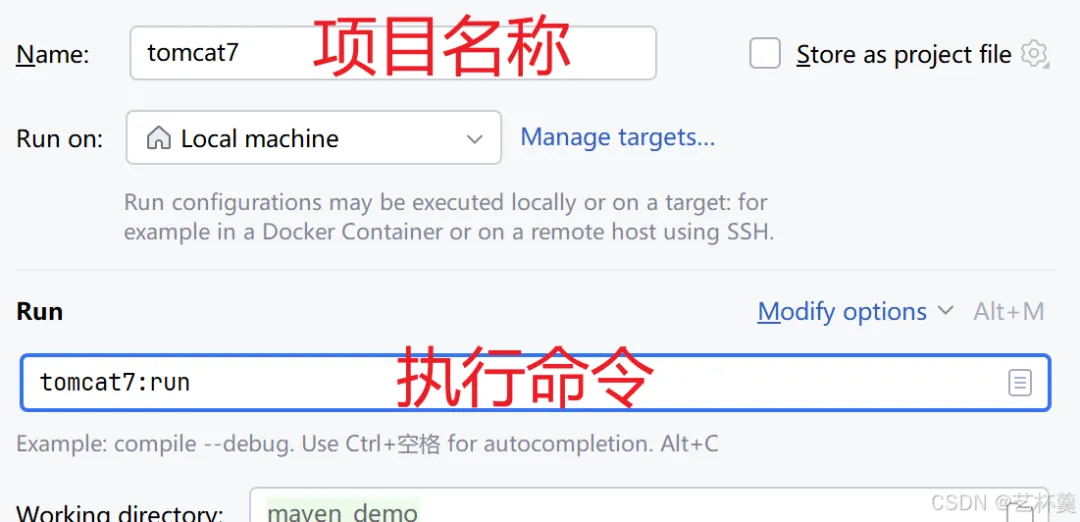
Task: Click the Name field containing tomcat7
Action: [393, 53]
